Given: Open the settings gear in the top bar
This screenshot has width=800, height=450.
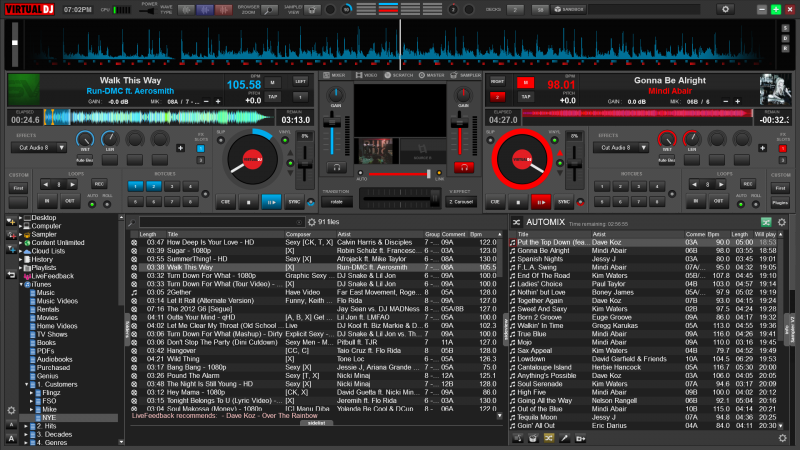Looking at the screenshot, I should 725,9.
